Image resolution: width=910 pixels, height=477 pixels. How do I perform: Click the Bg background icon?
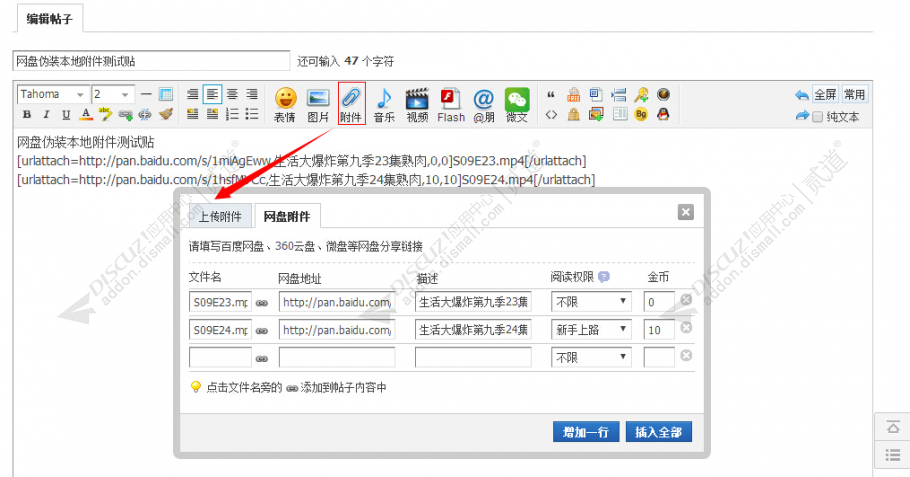click(641, 114)
